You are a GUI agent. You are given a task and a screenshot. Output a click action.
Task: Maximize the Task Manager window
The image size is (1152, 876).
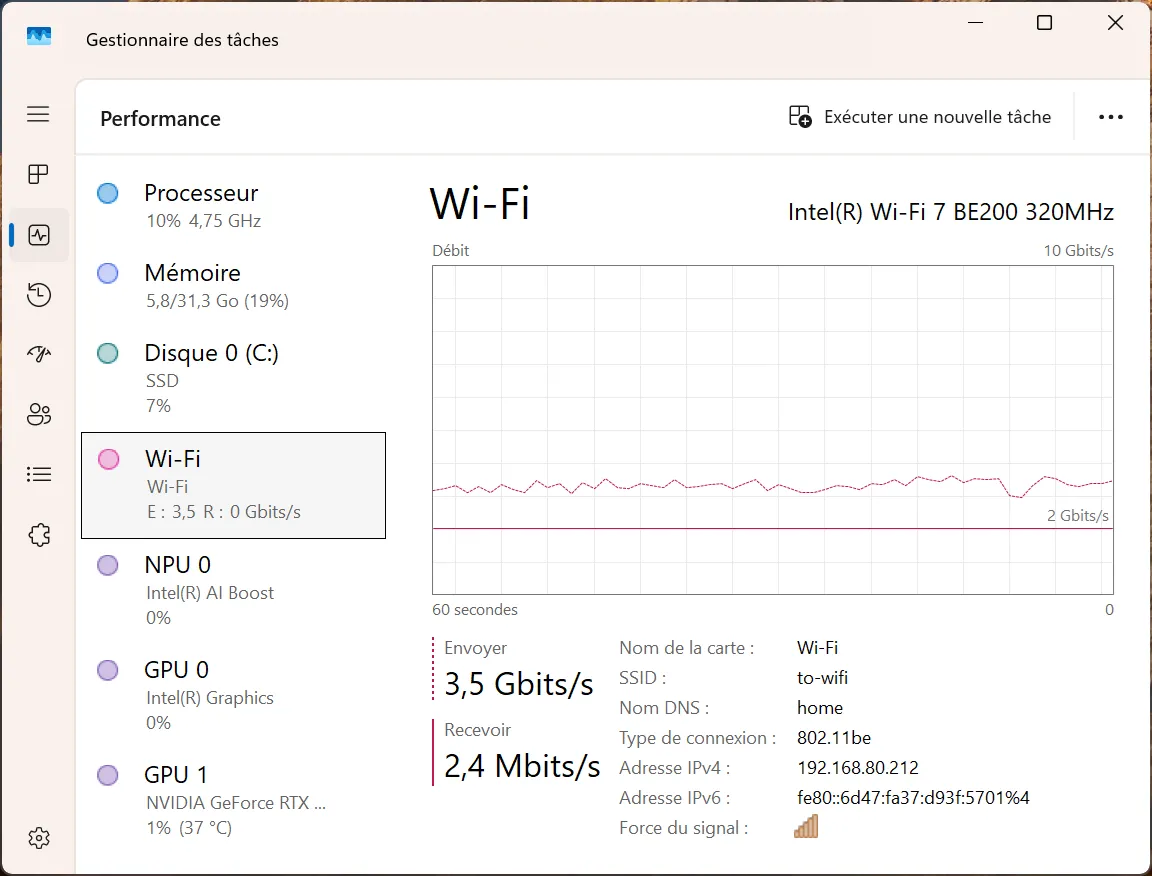(1044, 23)
